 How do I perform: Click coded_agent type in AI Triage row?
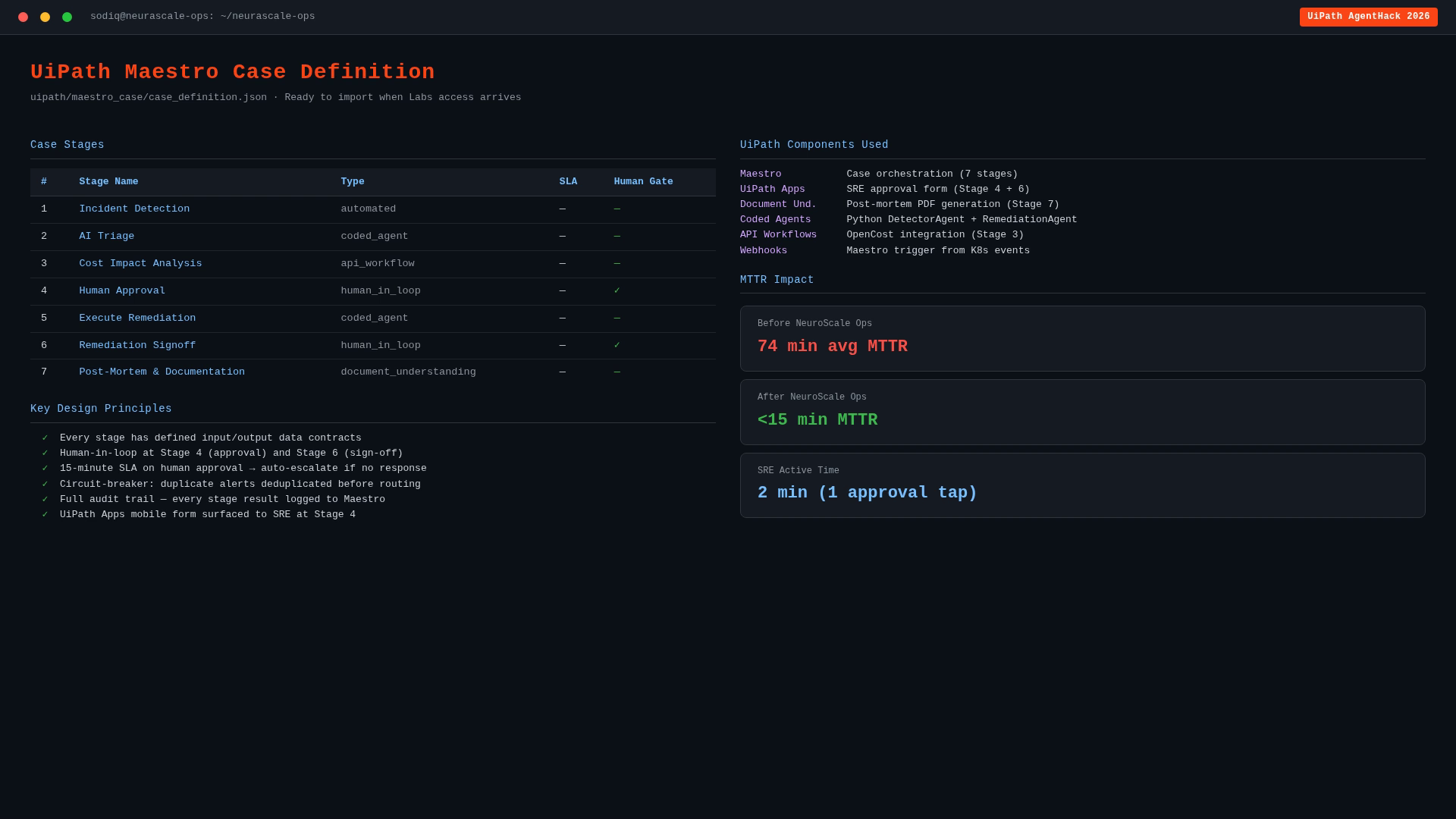pyautogui.click(x=374, y=237)
